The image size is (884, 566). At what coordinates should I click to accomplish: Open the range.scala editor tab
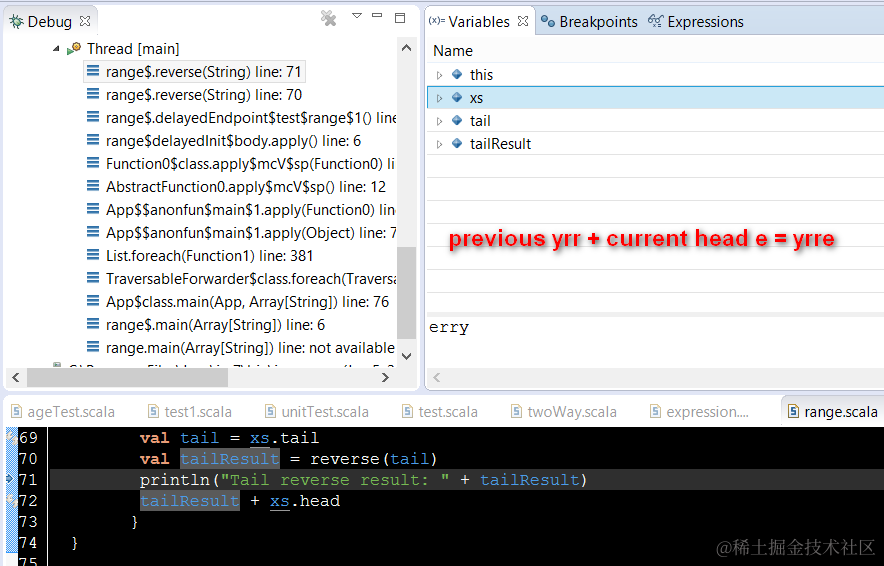(832, 412)
